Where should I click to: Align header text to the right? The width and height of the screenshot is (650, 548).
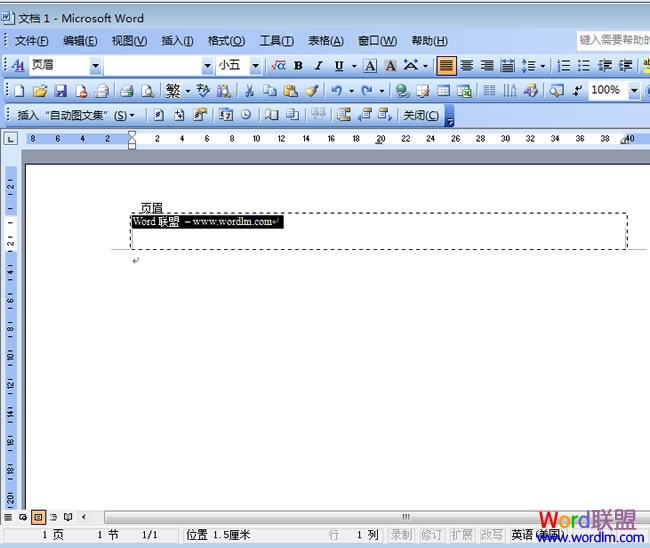point(487,65)
